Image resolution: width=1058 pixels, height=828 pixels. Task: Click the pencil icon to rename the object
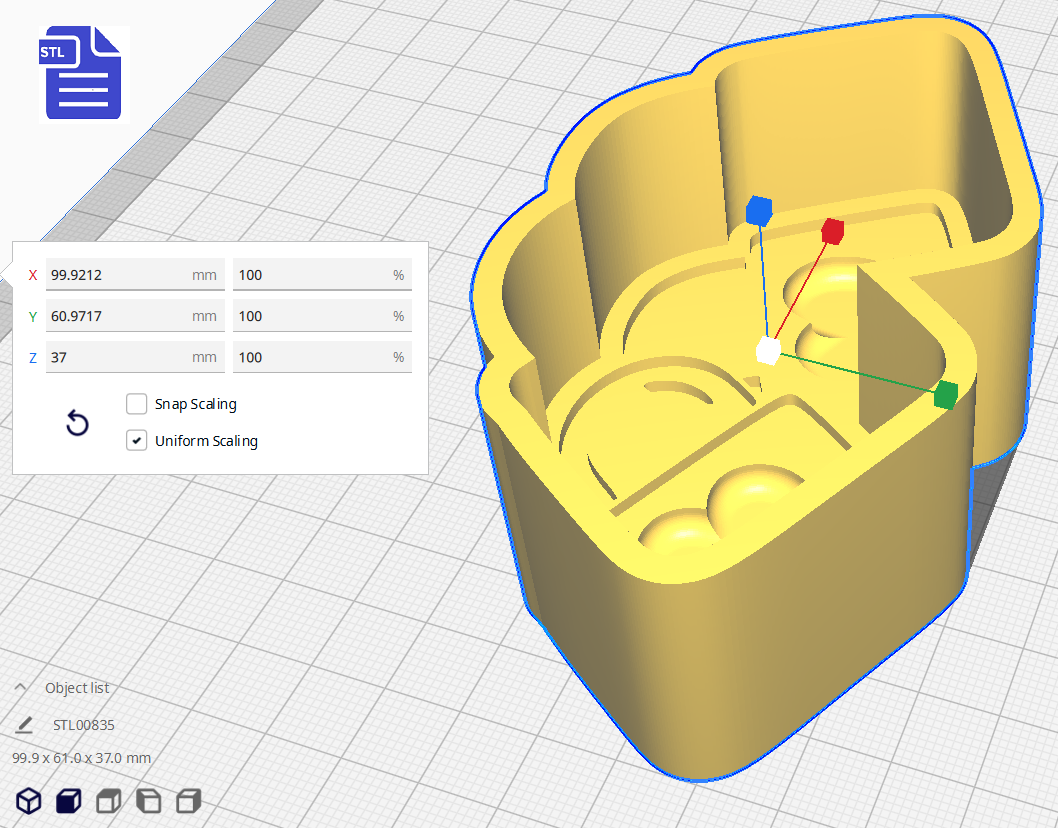click(25, 725)
